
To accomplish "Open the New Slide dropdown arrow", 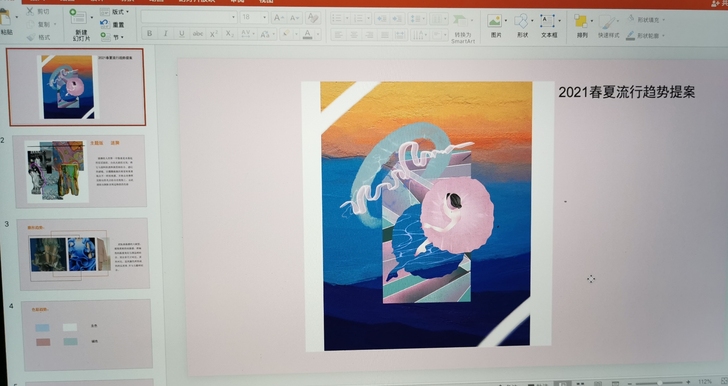I will pos(91,18).
